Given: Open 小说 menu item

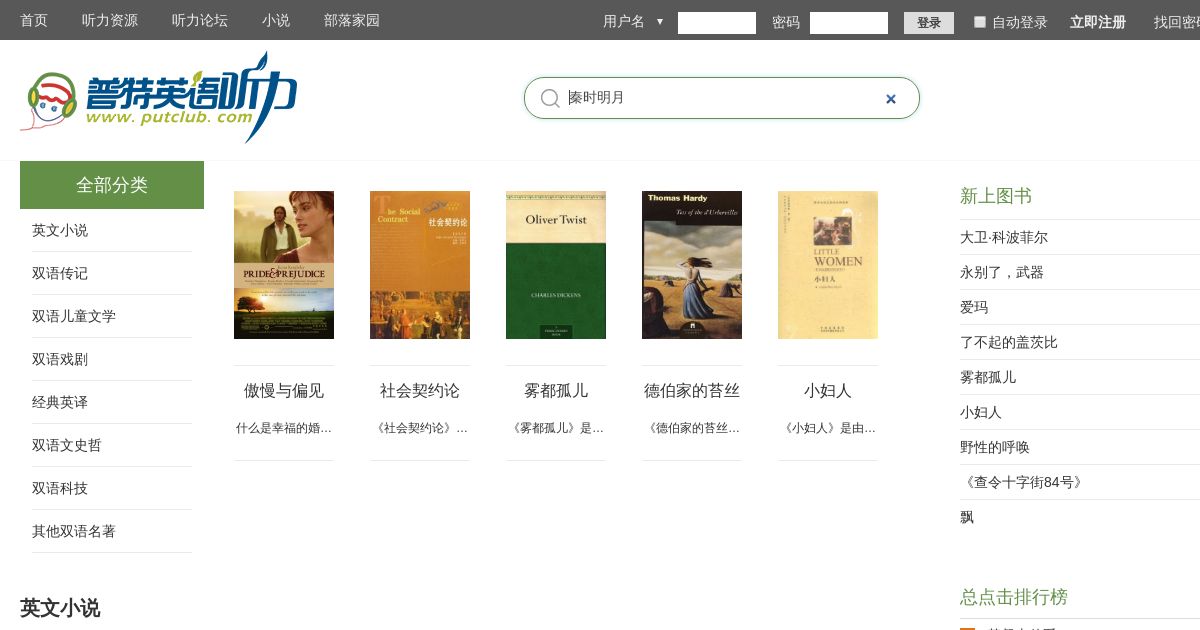Looking at the screenshot, I should click(276, 20).
